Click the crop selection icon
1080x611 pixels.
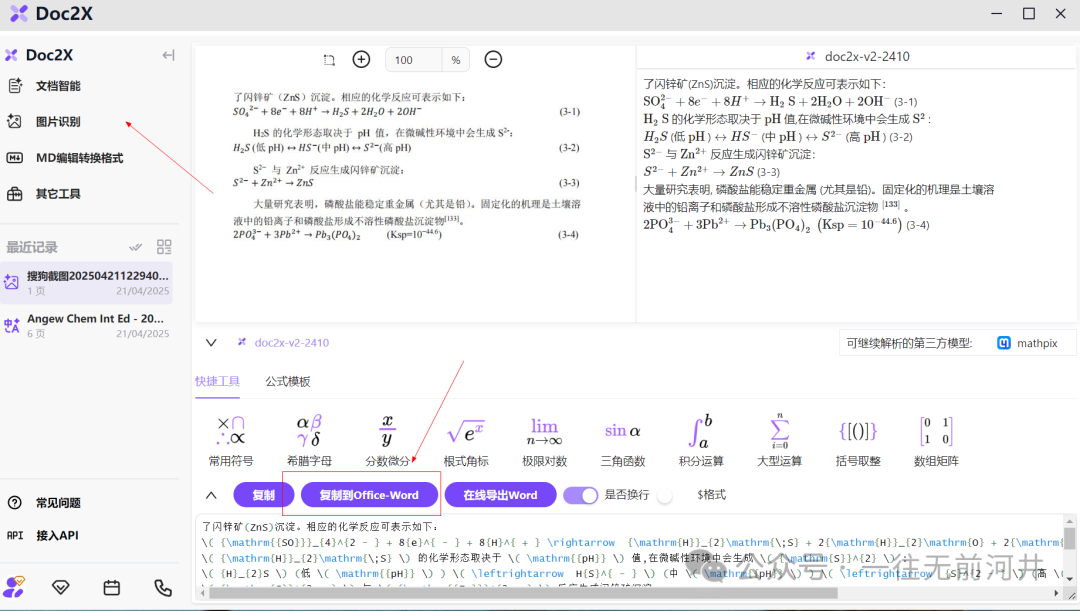tap(330, 60)
